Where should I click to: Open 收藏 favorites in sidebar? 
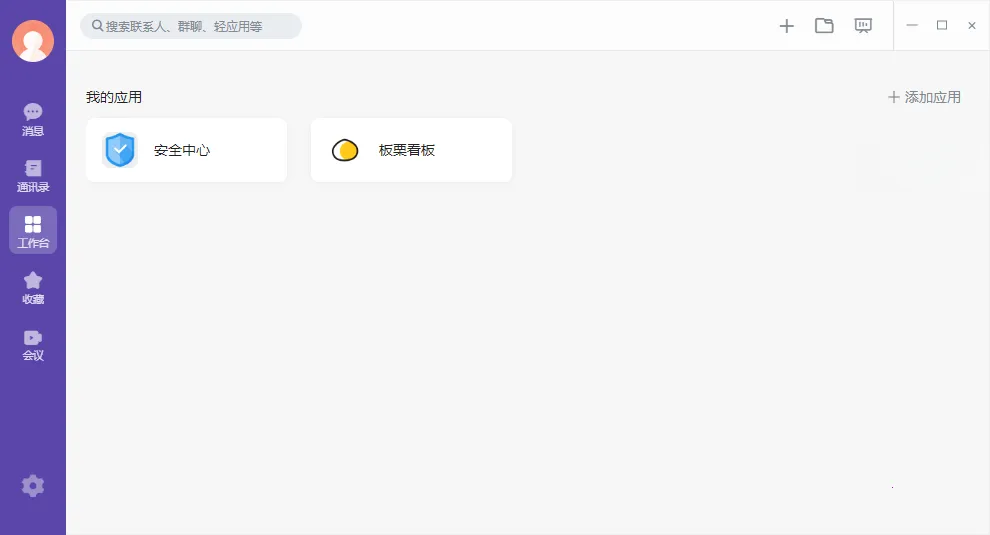pyautogui.click(x=33, y=288)
